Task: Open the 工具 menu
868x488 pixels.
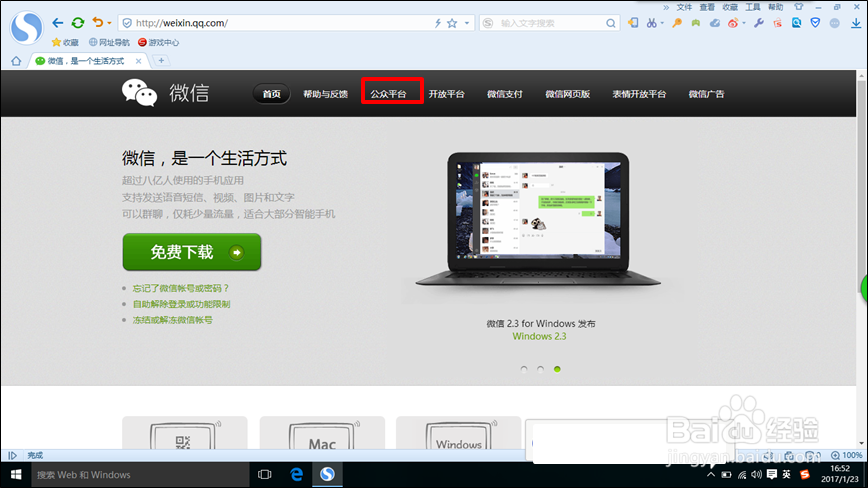Action: pyautogui.click(x=753, y=7)
